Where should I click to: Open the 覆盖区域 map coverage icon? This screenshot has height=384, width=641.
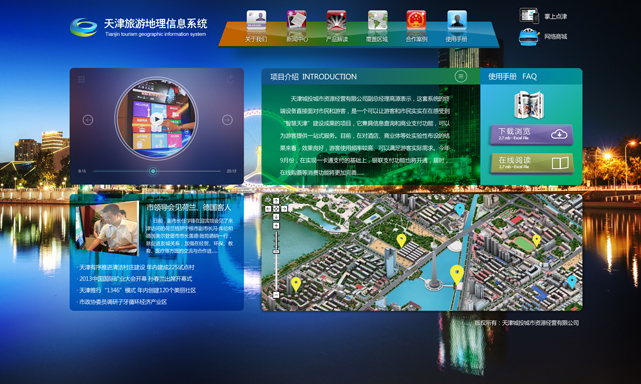[x=377, y=20]
